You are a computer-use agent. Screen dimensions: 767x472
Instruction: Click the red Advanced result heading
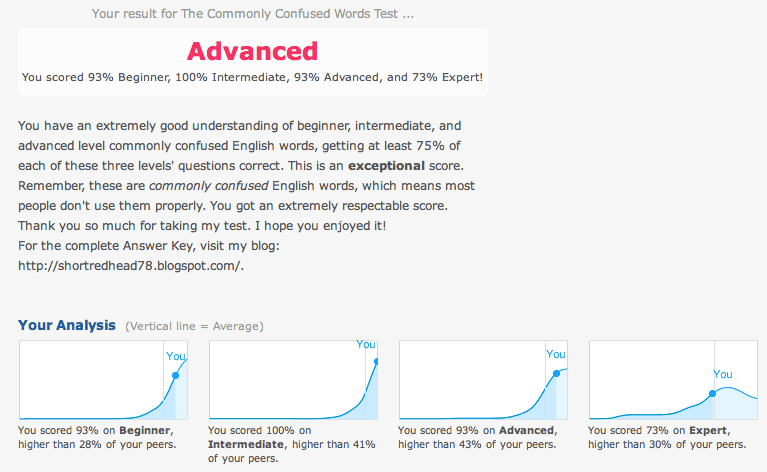(252, 51)
